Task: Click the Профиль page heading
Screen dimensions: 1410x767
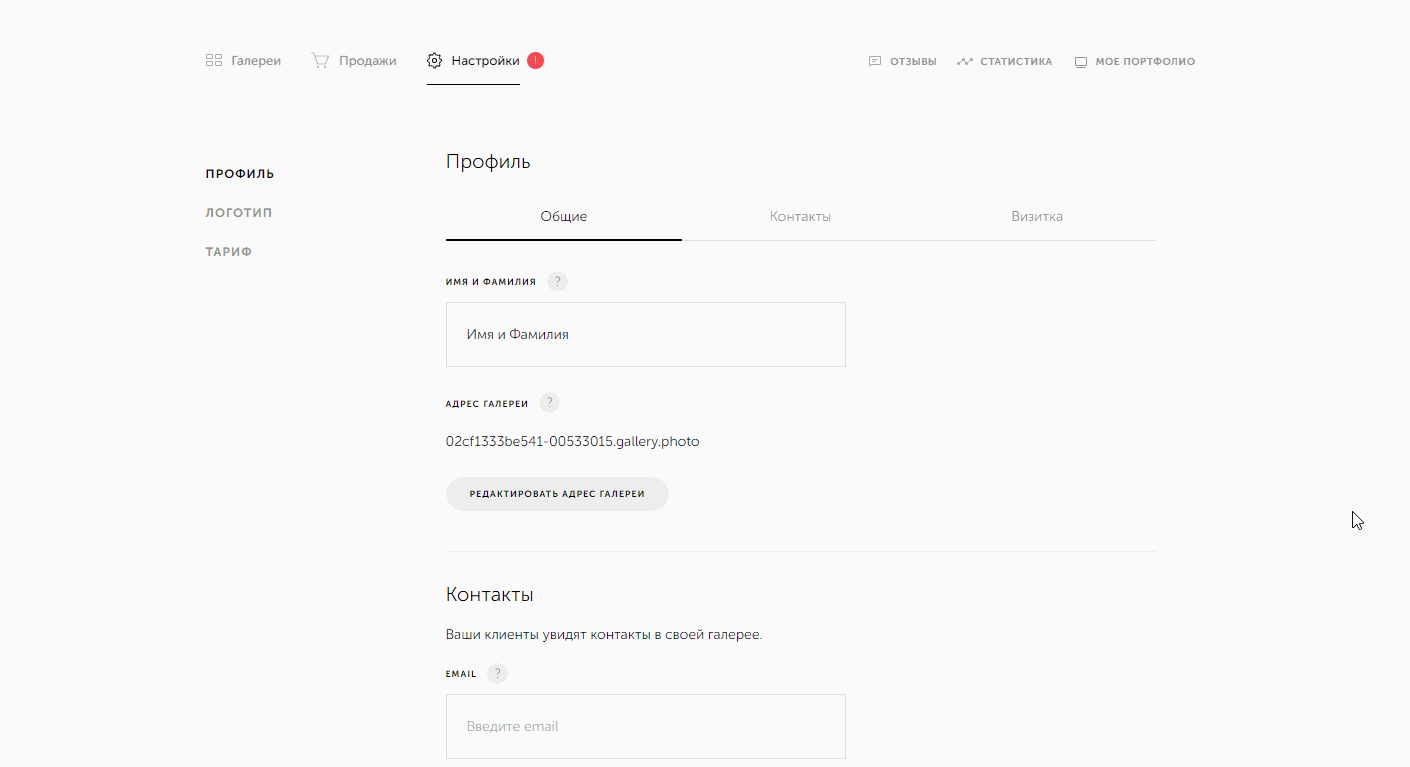Action: pyautogui.click(x=488, y=162)
